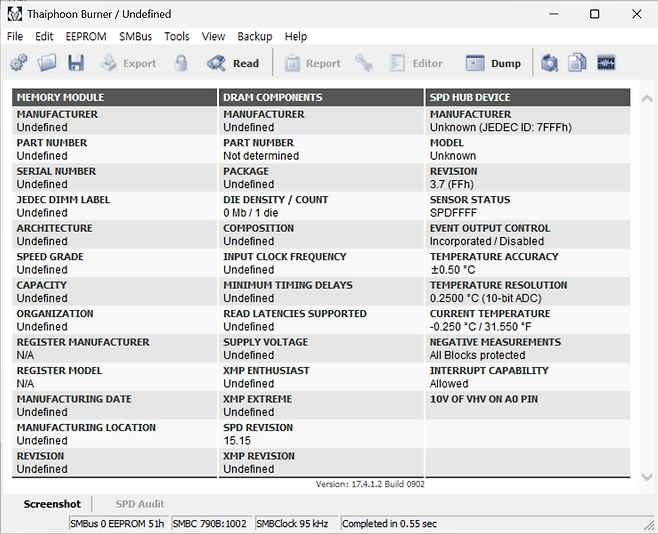Click the magnifier database icon in toolbar
This screenshot has height=534, width=658.
tap(549, 63)
